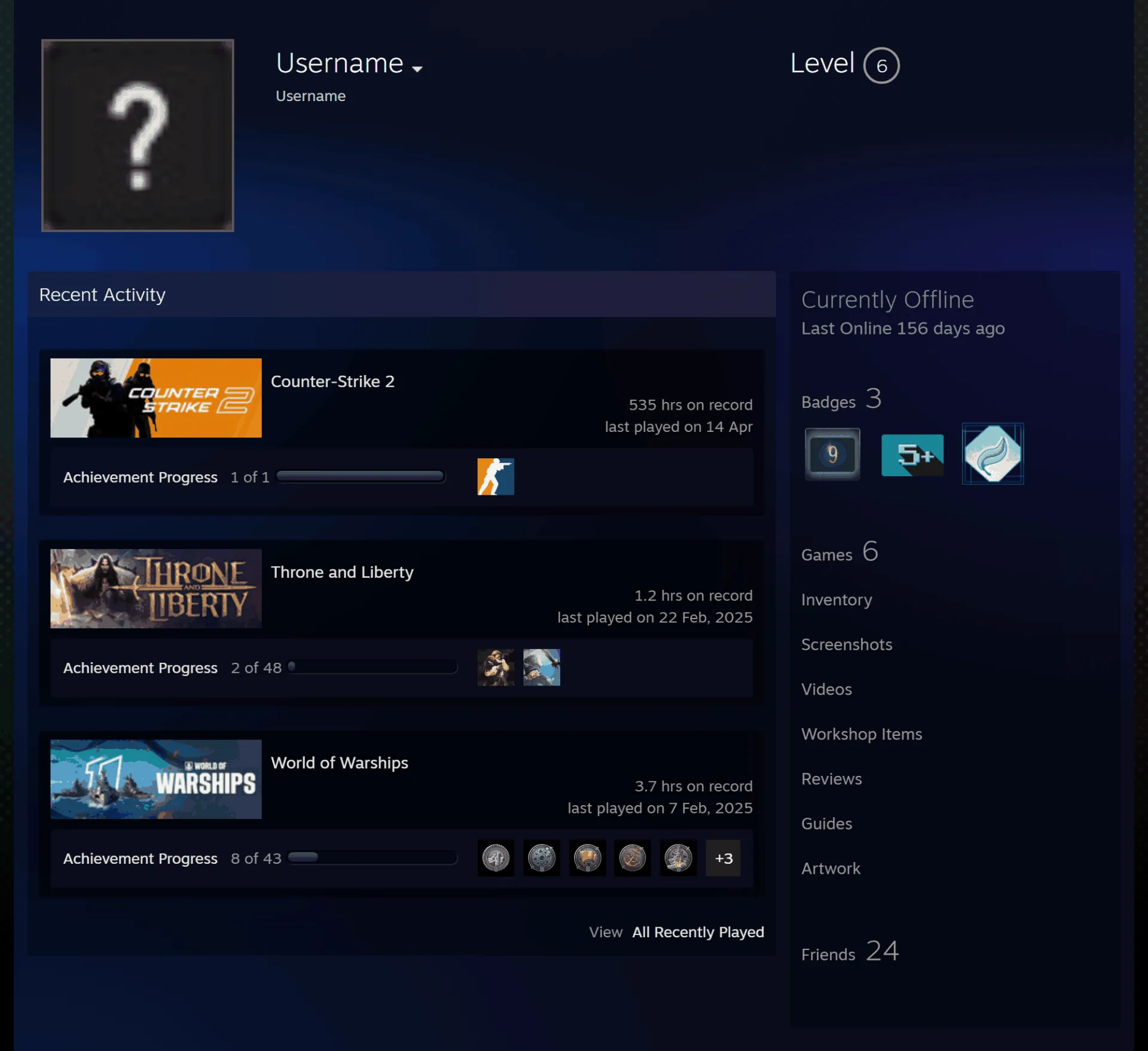Click the World of Warships achievement progress bar
Screen dimensions: 1148x1051
pyautogui.click(x=373, y=858)
